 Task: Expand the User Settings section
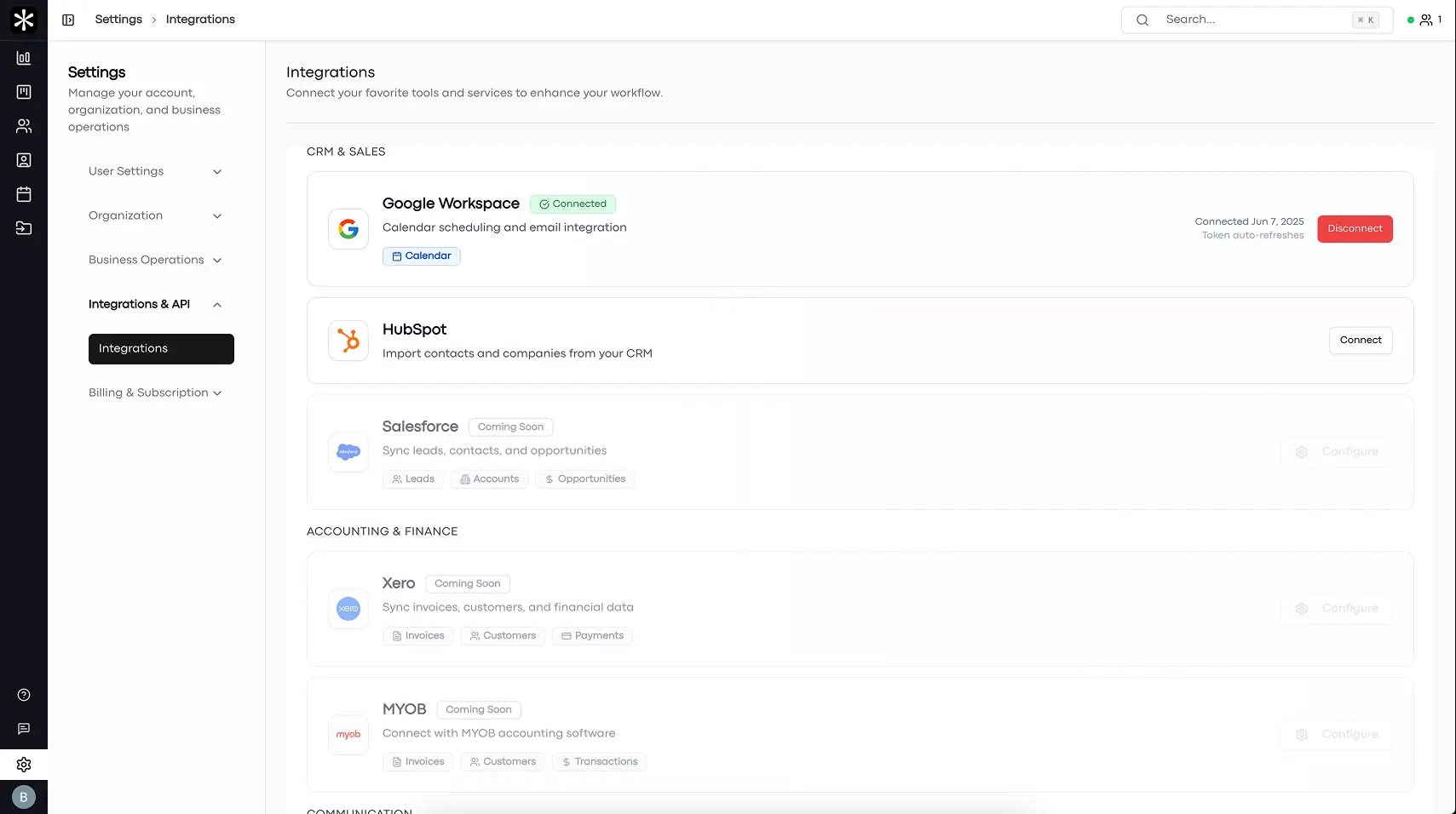pyautogui.click(x=154, y=171)
